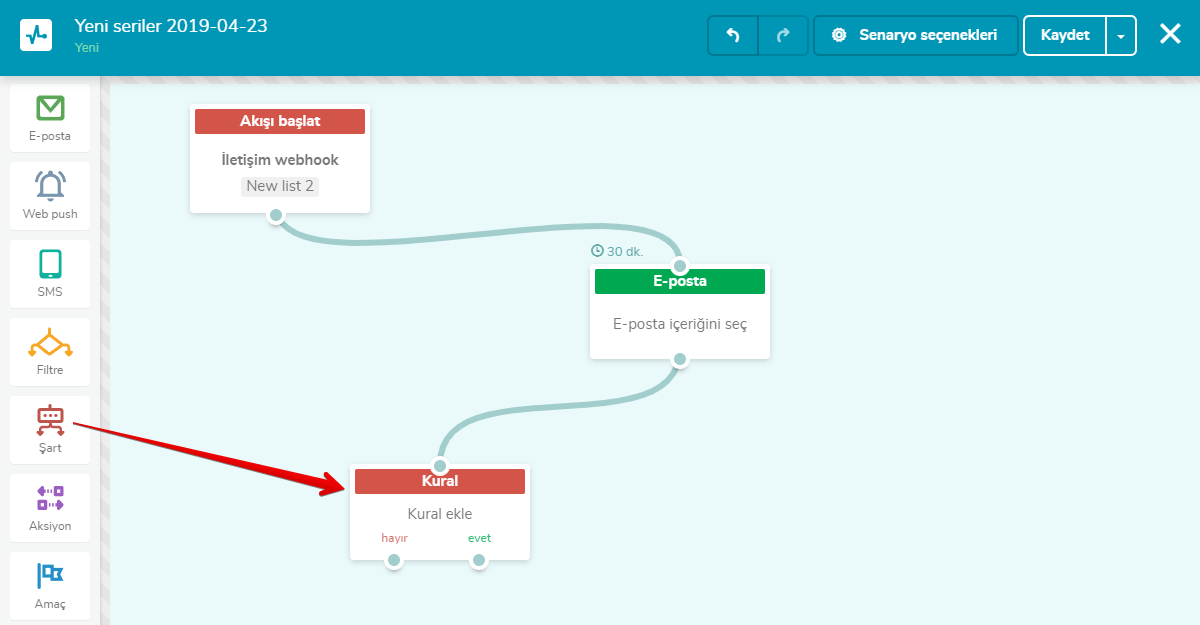Select the Amaç flag icon
The width and height of the screenshot is (1200, 625).
click(x=50, y=576)
